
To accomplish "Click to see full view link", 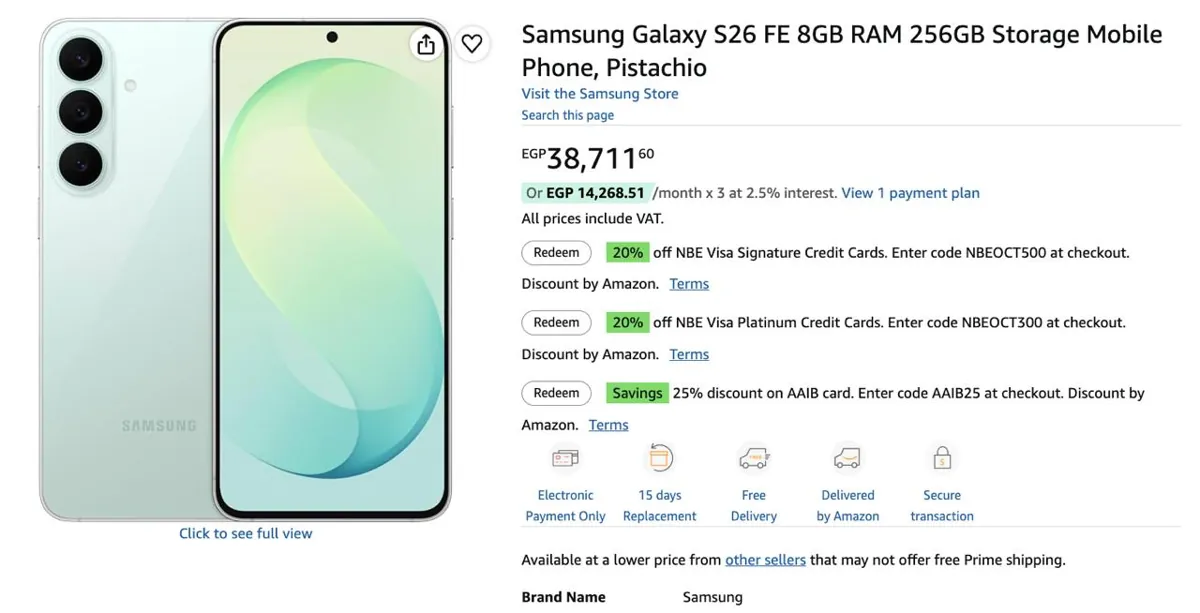I will point(246,534).
